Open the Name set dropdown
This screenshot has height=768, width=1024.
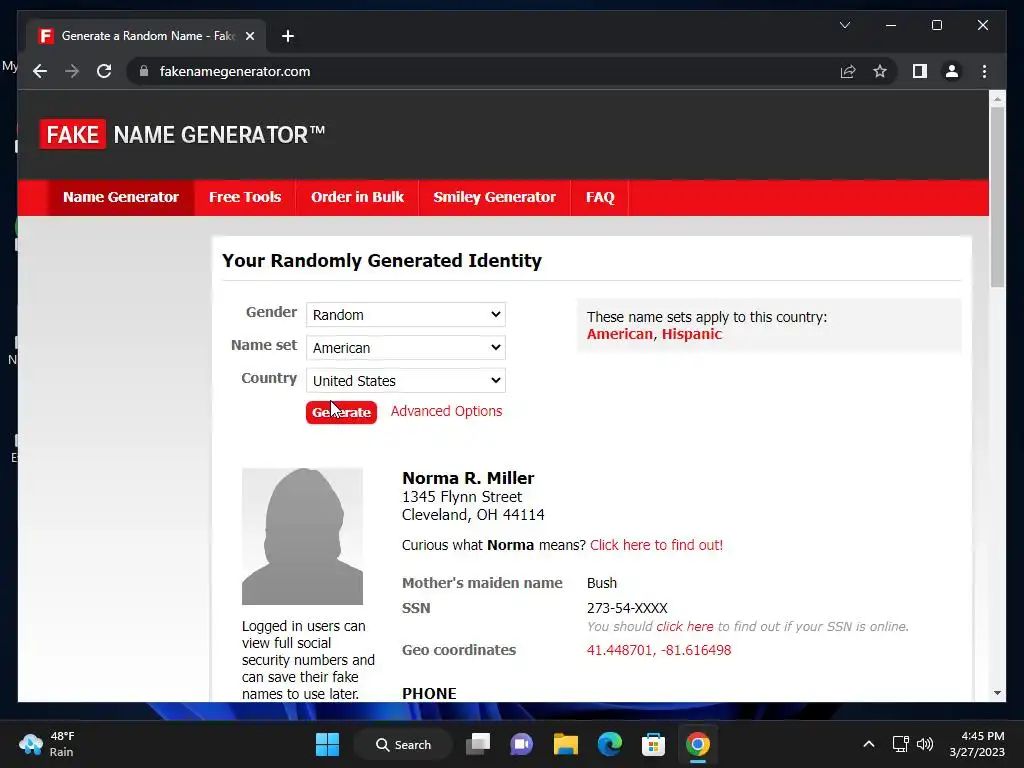pos(406,347)
